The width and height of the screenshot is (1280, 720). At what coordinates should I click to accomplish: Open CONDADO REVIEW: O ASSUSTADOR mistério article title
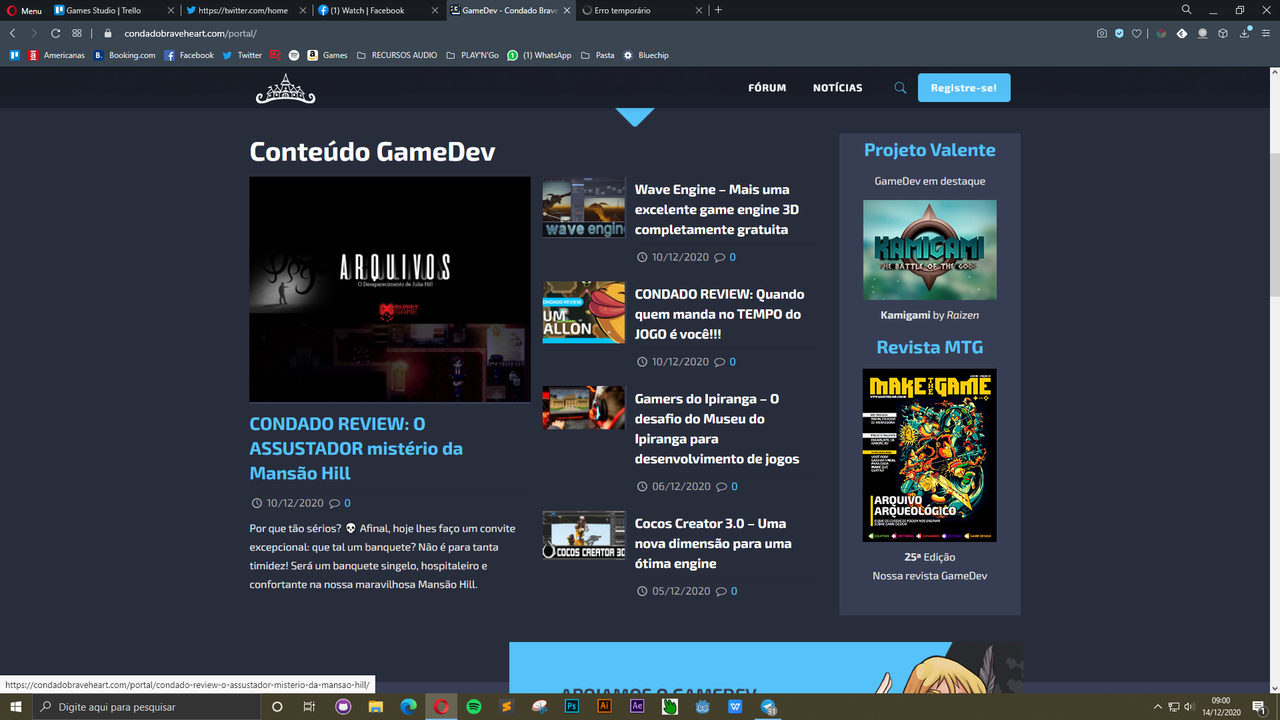tap(356, 448)
